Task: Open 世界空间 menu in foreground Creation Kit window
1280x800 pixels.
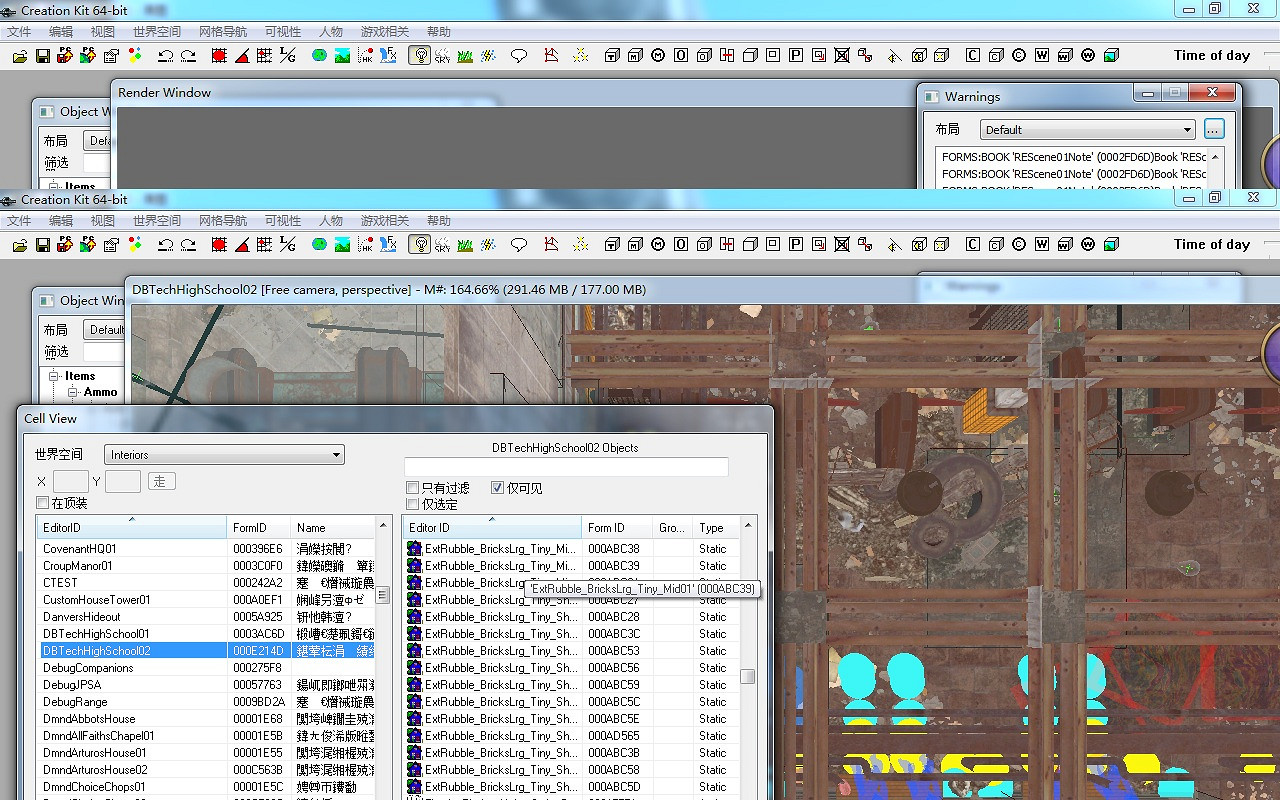Action: [x=157, y=221]
